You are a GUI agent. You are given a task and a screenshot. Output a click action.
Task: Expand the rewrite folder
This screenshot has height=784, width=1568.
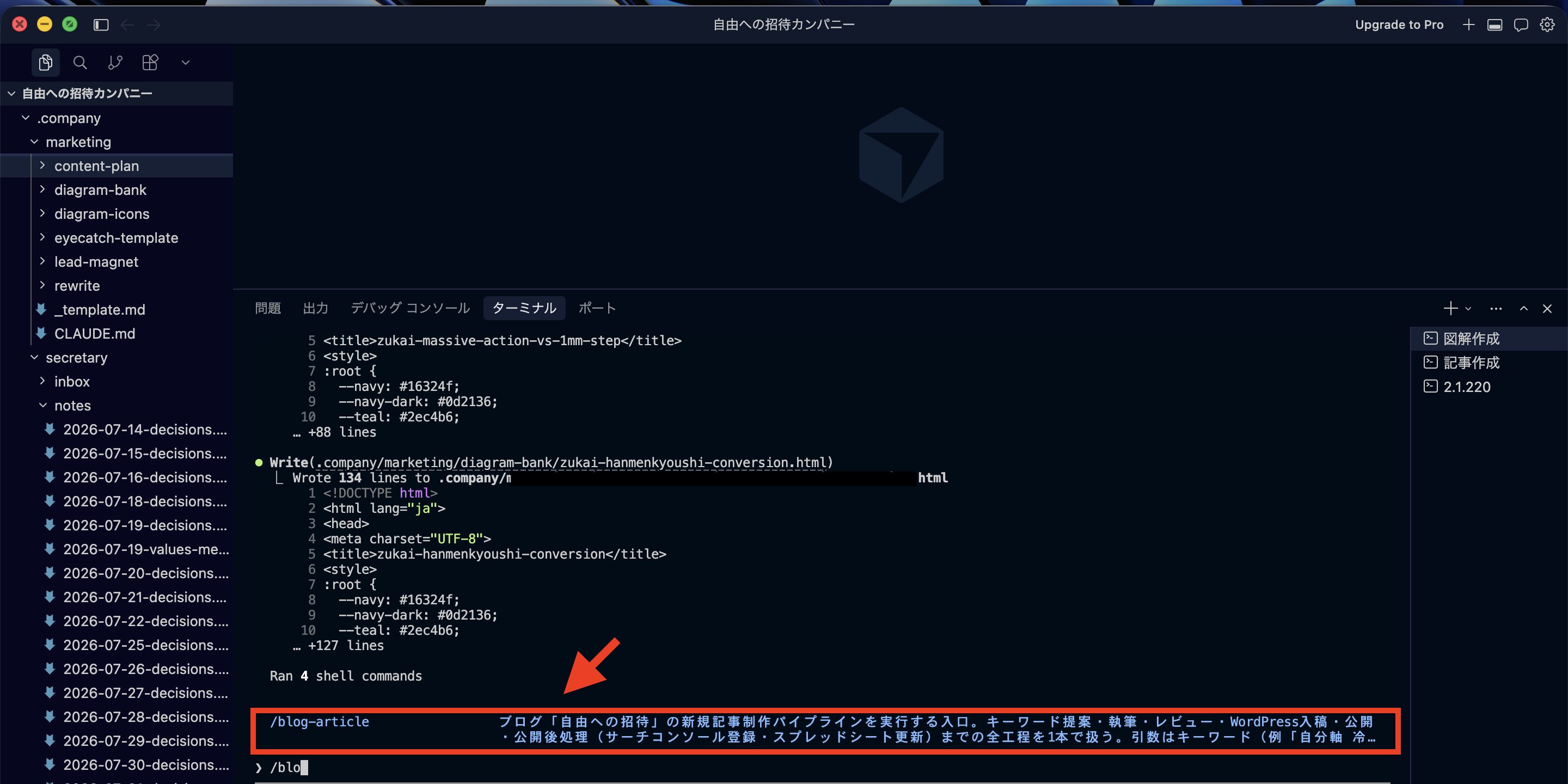117,285
